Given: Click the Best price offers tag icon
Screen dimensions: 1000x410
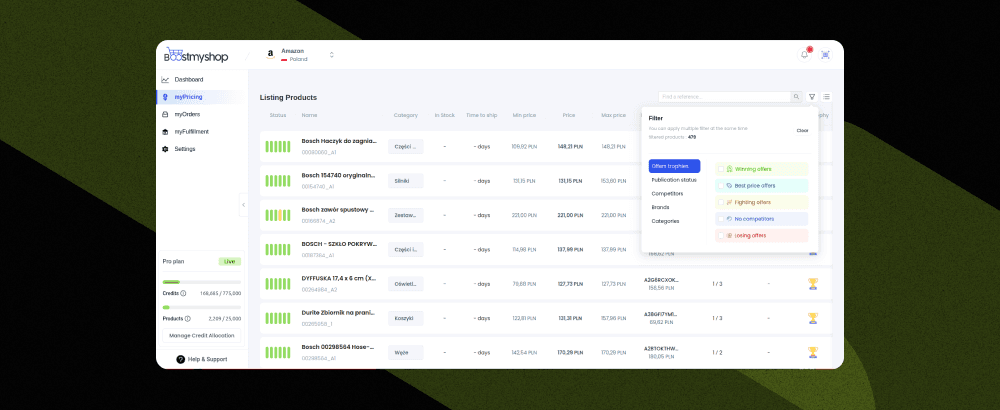Looking at the screenshot, I should coord(730,186).
